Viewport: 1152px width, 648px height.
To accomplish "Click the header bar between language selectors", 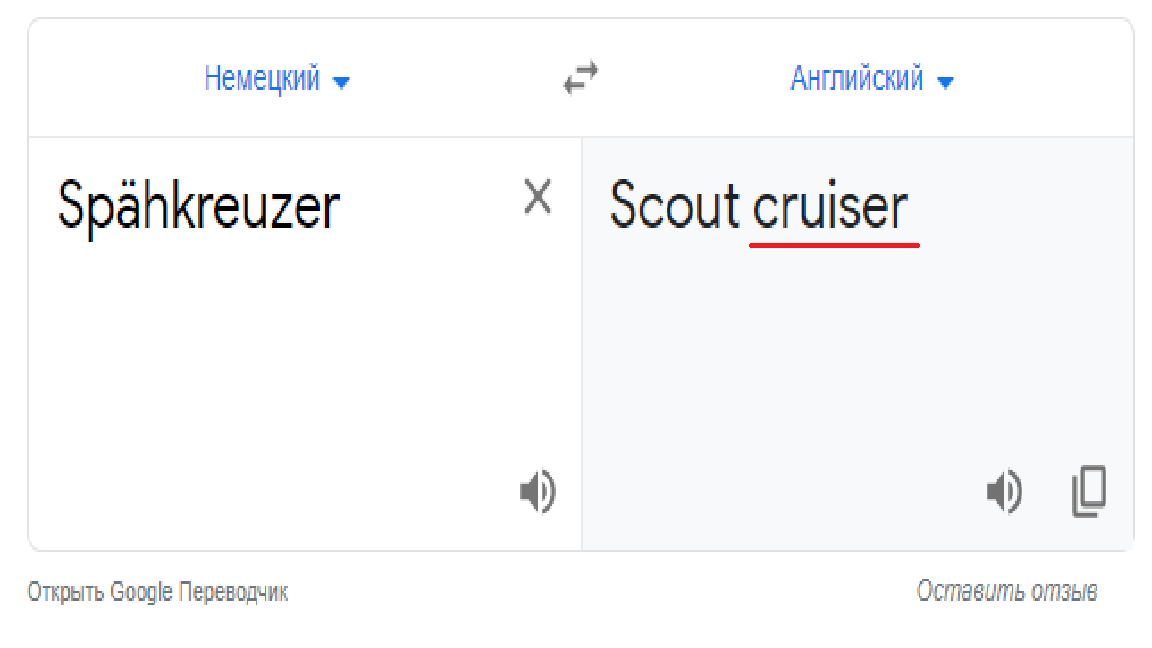I will 580,78.
